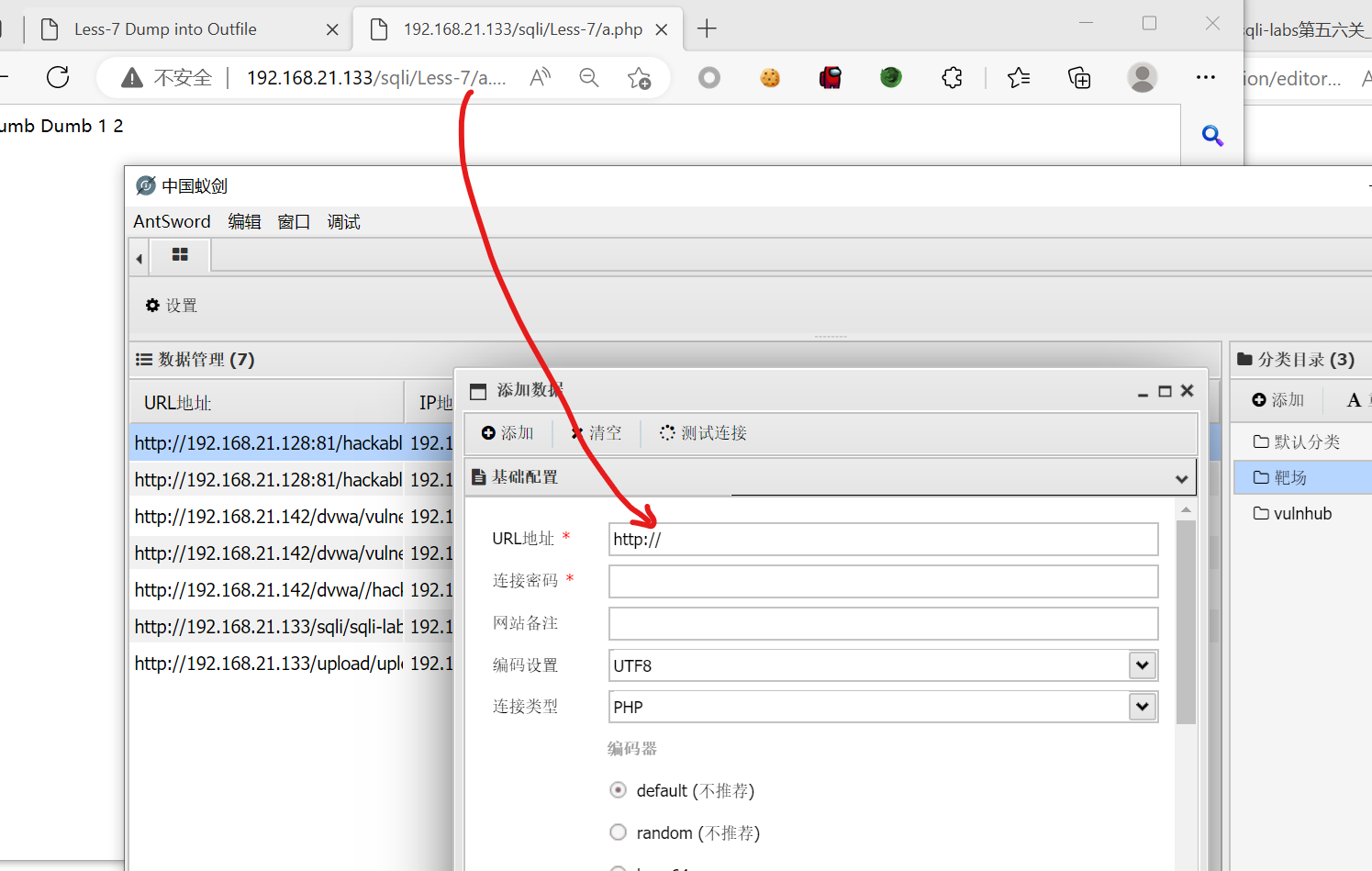Reload the page with the browser refresh icon

point(58,77)
